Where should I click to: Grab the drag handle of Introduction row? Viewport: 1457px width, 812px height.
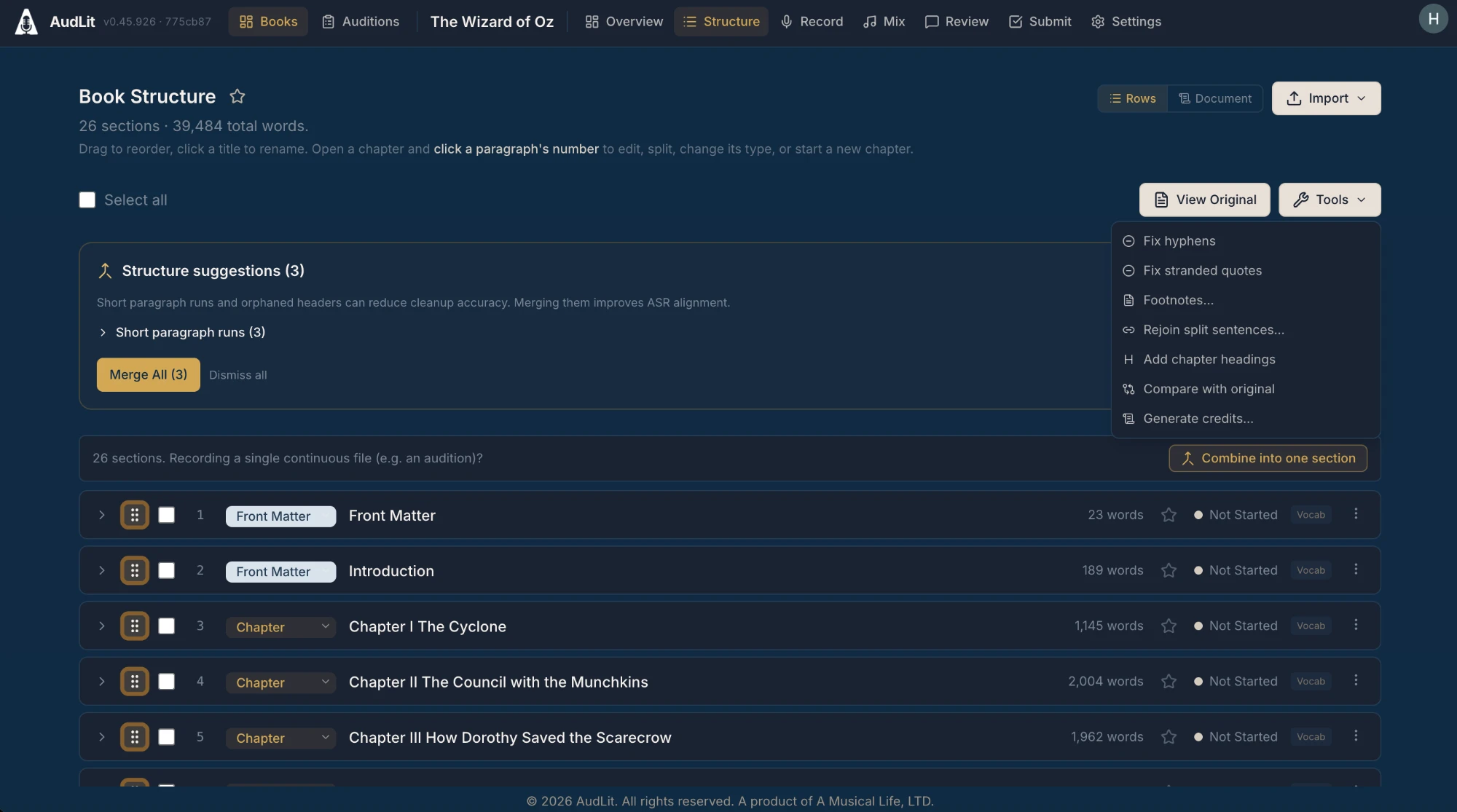point(135,570)
